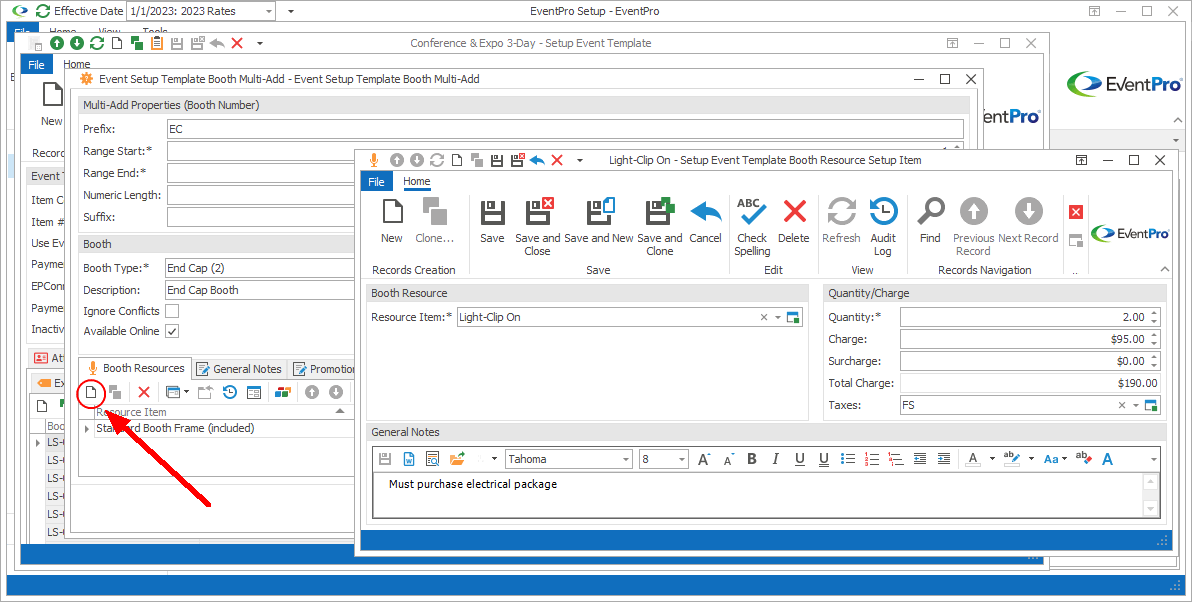This screenshot has height=602, width=1192.
Task: Click Refresh in the View group
Action: [x=841, y=222]
